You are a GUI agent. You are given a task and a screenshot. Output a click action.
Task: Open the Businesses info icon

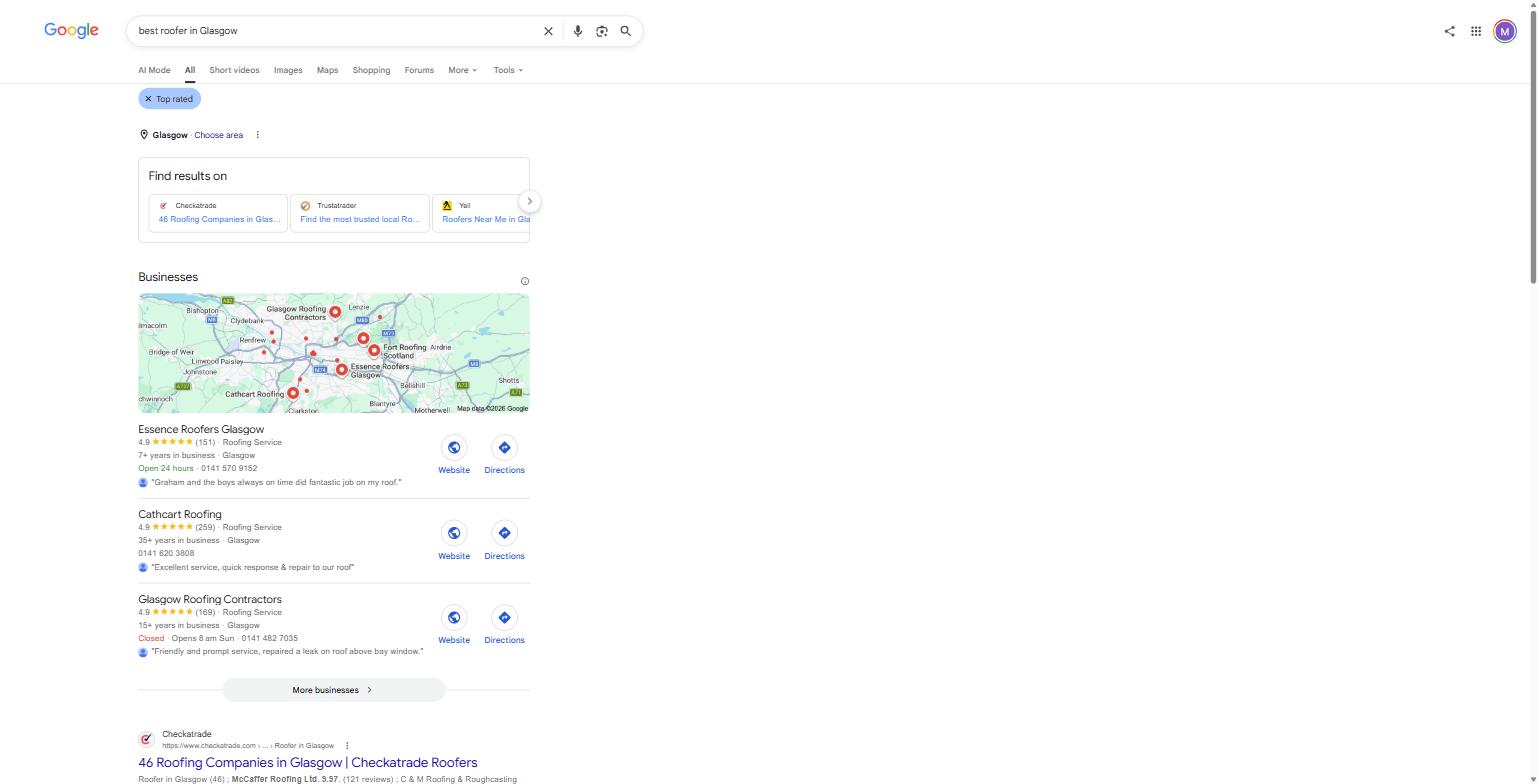click(525, 281)
